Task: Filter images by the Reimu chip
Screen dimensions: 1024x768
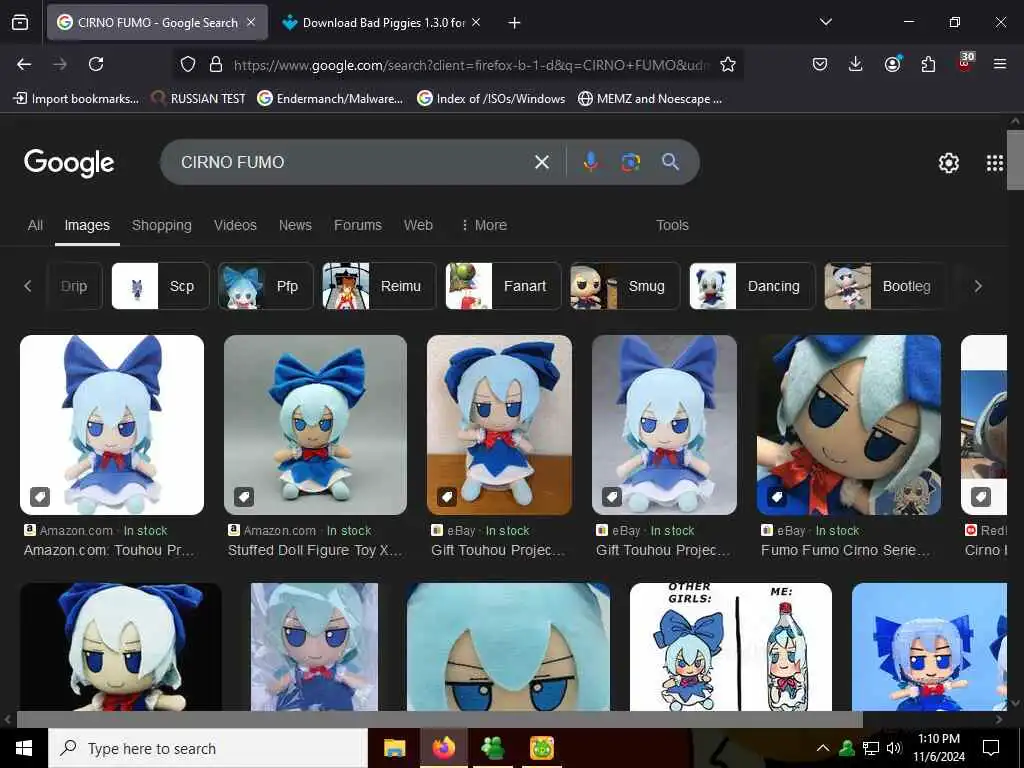Action: (x=379, y=286)
